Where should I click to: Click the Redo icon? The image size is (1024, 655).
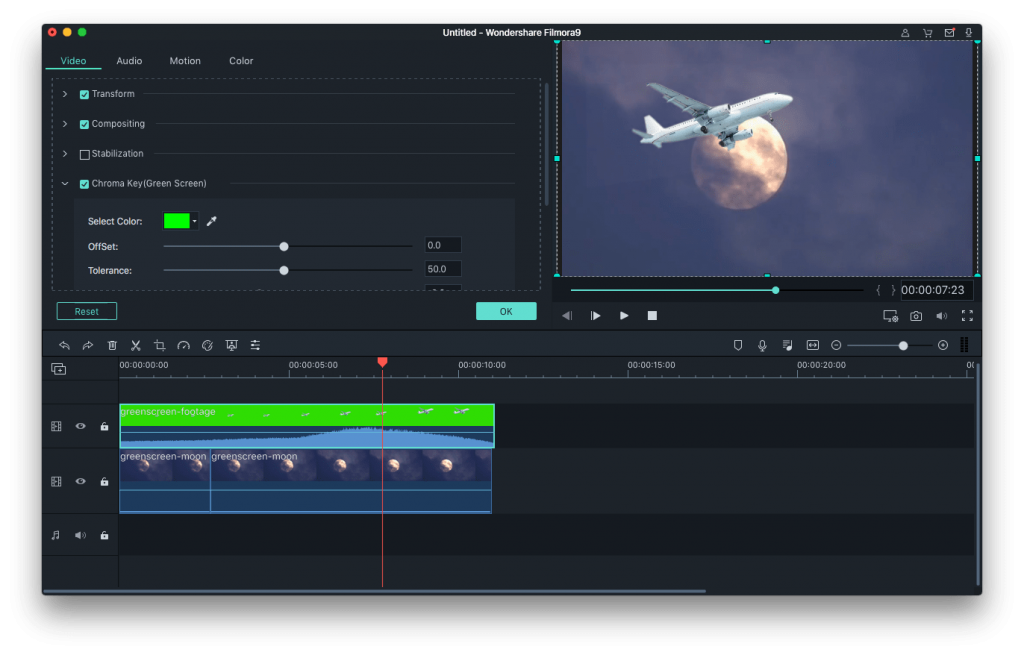tap(87, 345)
